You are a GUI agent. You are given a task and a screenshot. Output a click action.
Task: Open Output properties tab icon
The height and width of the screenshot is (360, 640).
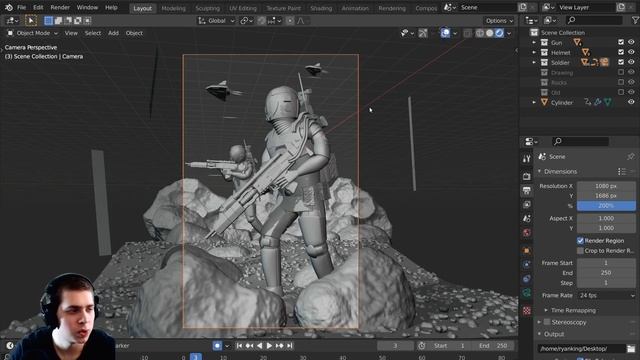coord(527,190)
